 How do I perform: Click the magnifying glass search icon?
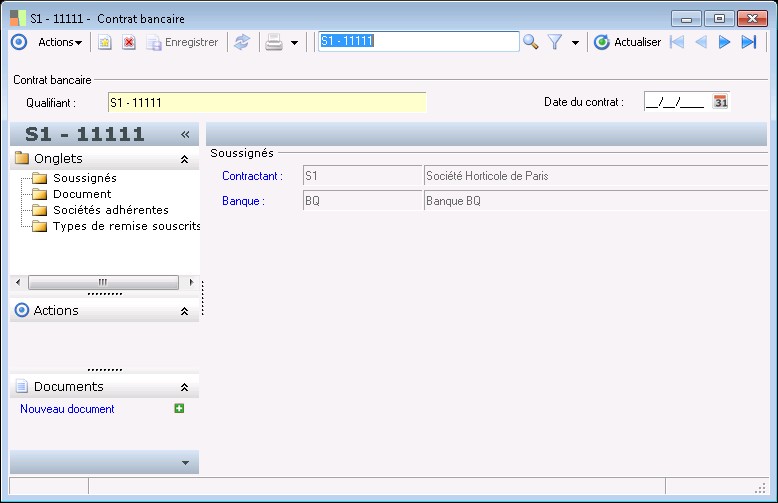[x=530, y=42]
